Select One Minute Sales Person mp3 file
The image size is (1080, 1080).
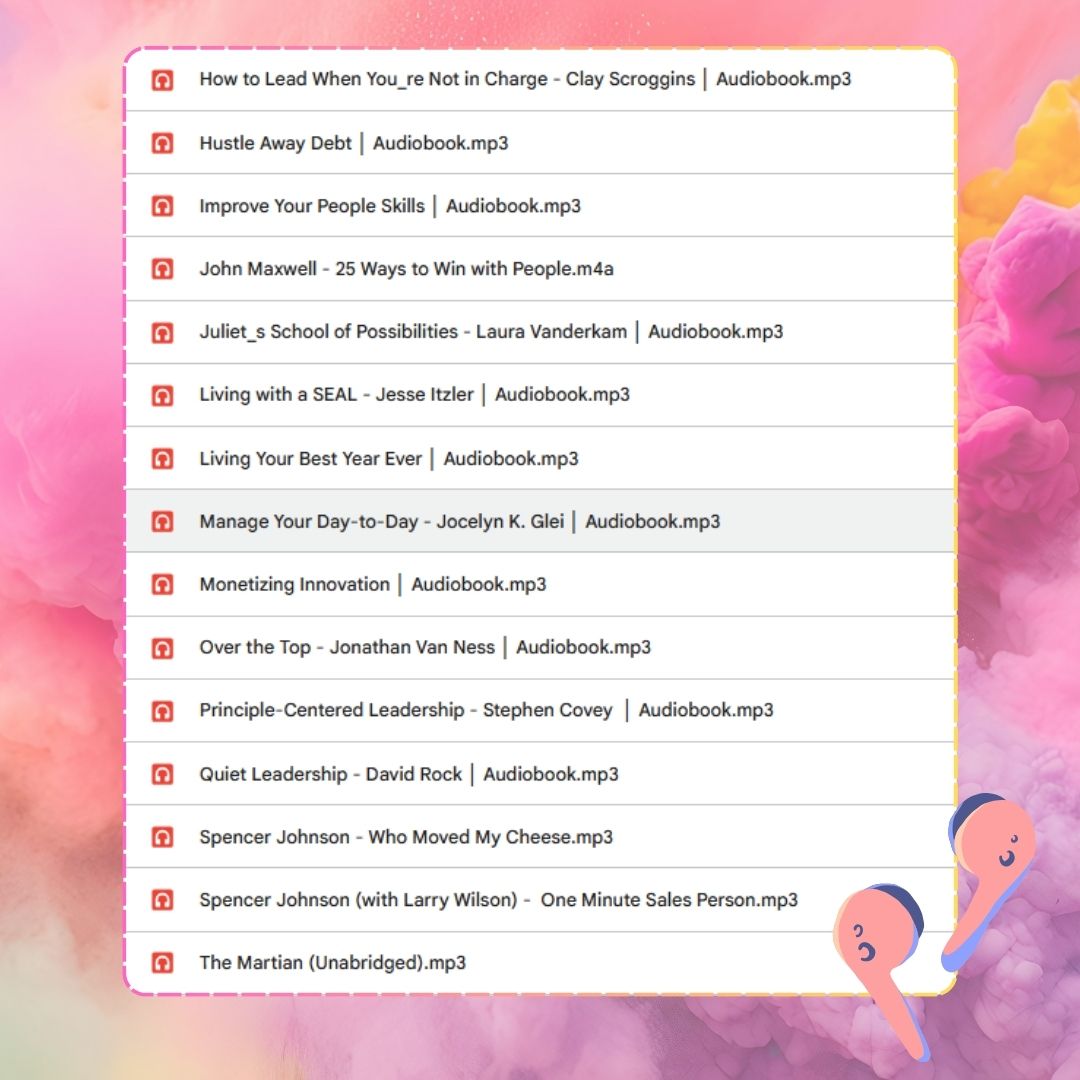tap(498, 900)
